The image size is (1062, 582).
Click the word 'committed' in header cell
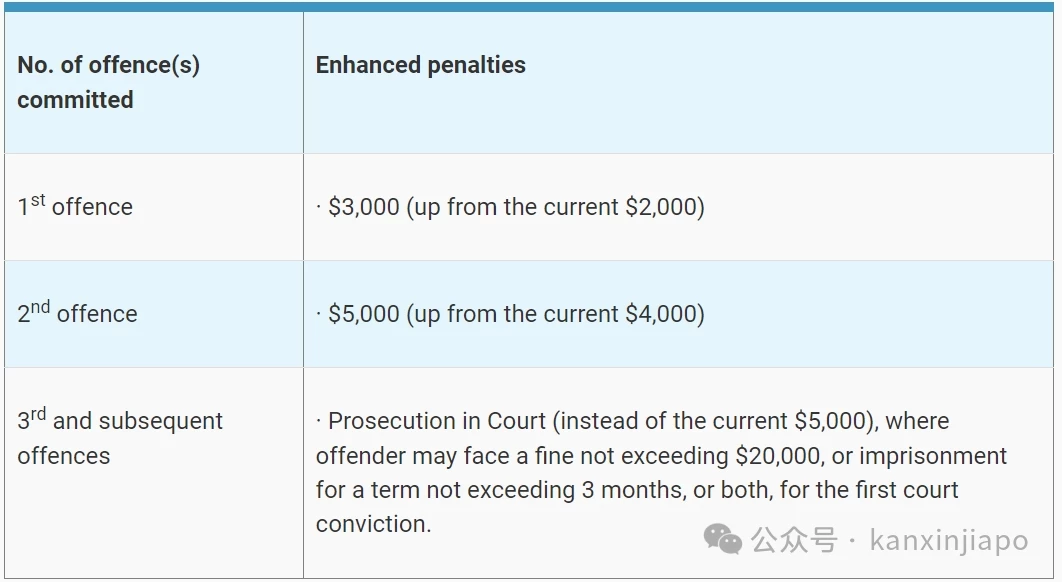(75, 100)
